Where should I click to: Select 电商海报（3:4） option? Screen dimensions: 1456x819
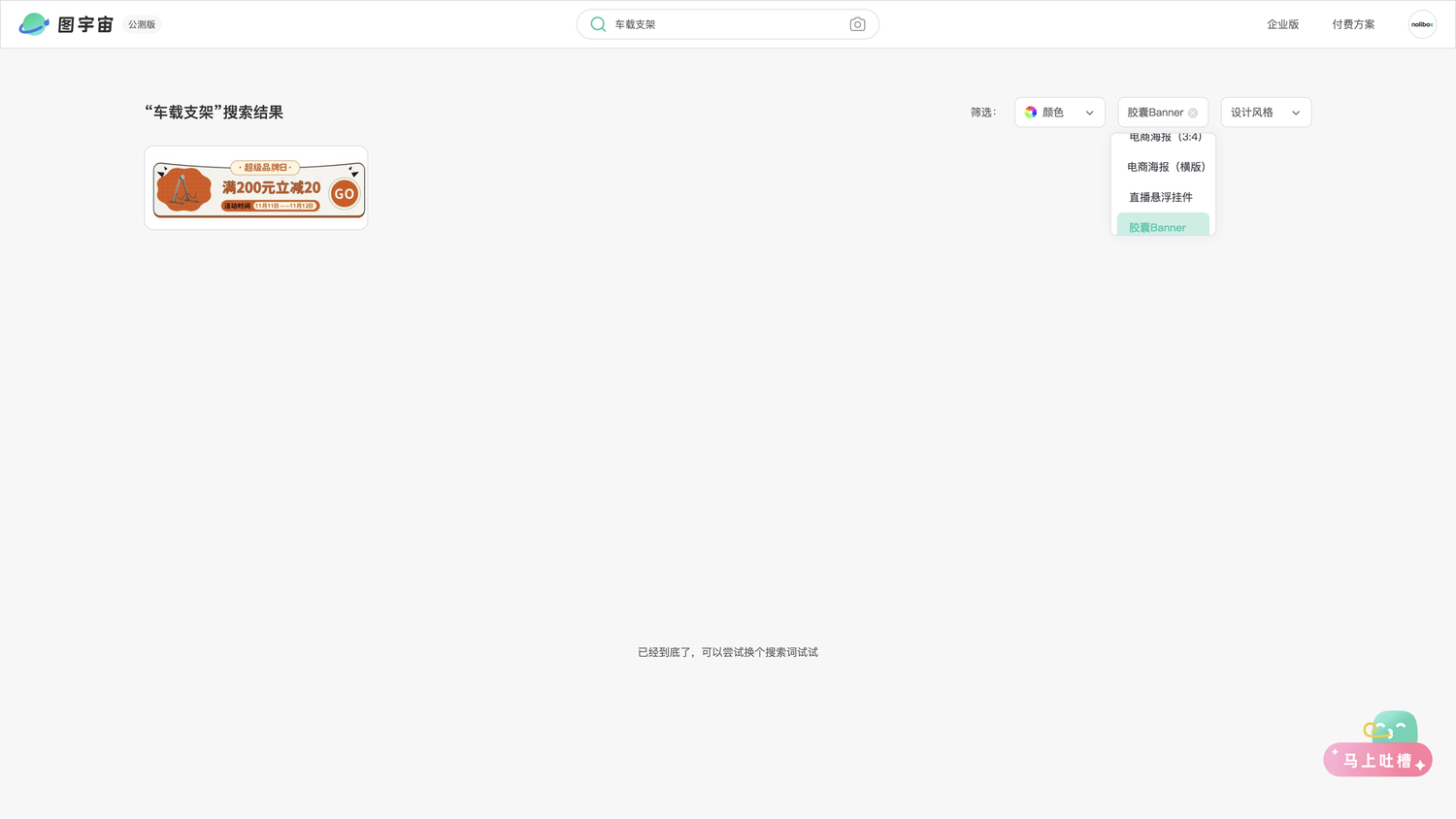tap(1163, 139)
